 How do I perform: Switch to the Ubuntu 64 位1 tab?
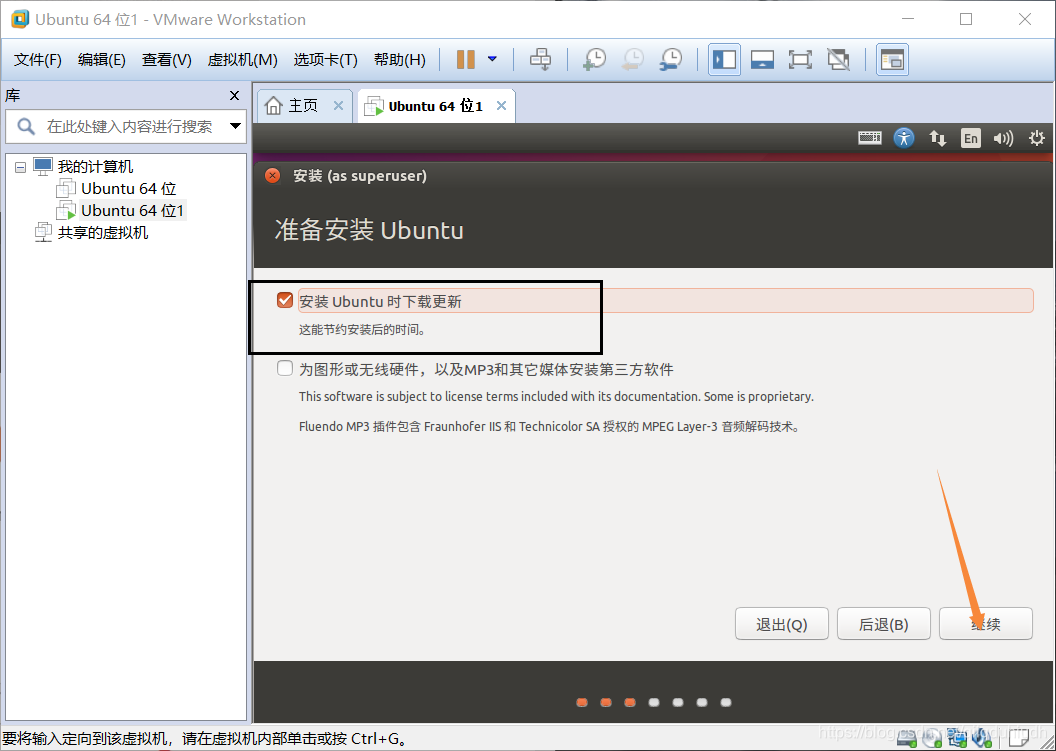(435, 106)
